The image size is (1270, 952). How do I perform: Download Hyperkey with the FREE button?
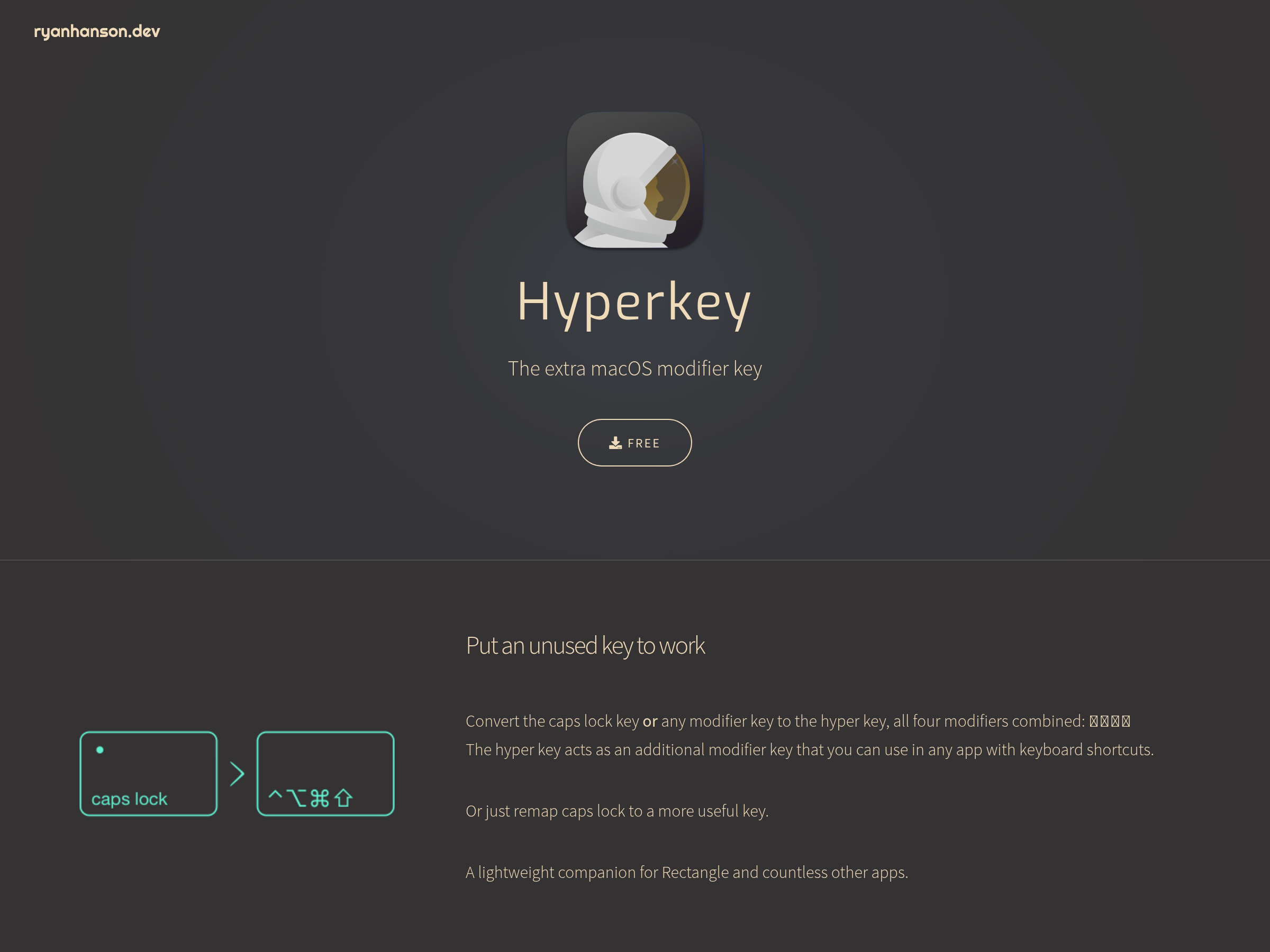634,443
